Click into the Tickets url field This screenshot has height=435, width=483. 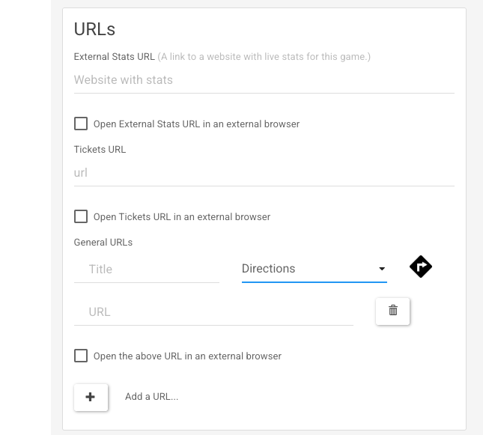coord(264,173)
